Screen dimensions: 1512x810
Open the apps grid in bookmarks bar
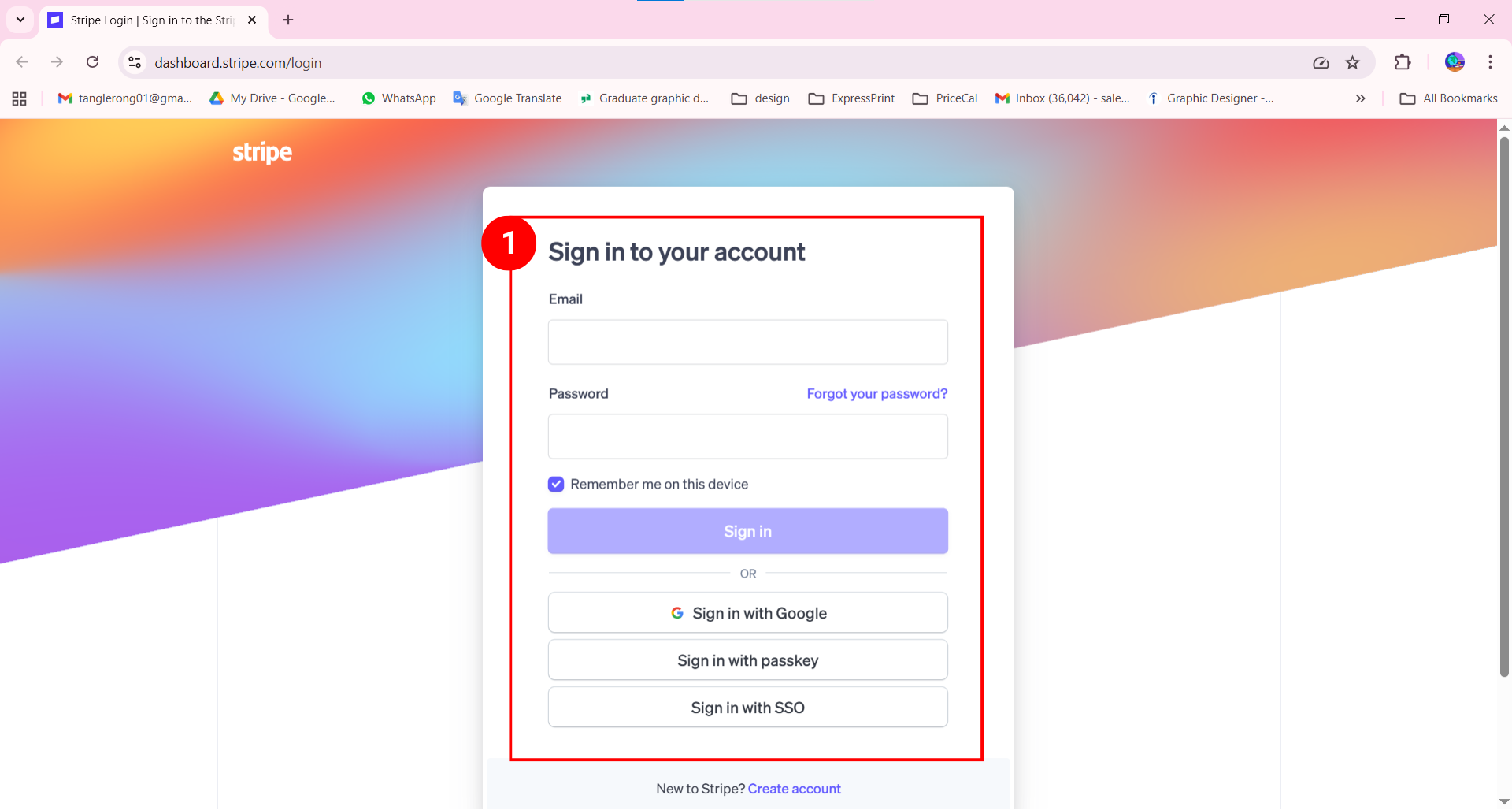[20, 98]
